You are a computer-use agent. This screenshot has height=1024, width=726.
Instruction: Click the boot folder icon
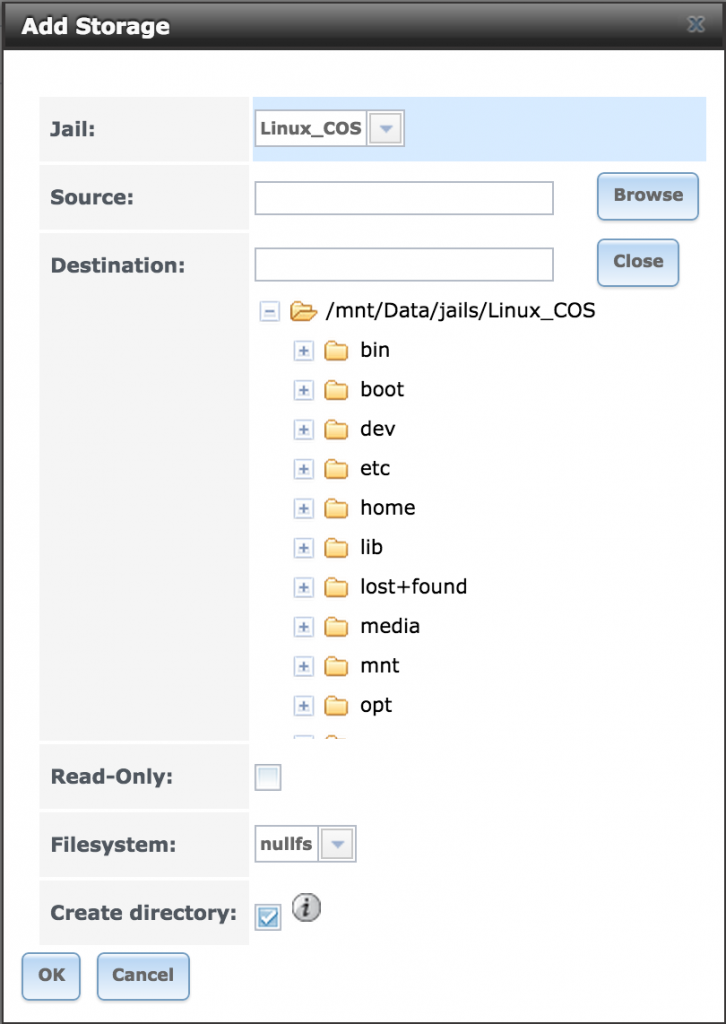(336, 390)
